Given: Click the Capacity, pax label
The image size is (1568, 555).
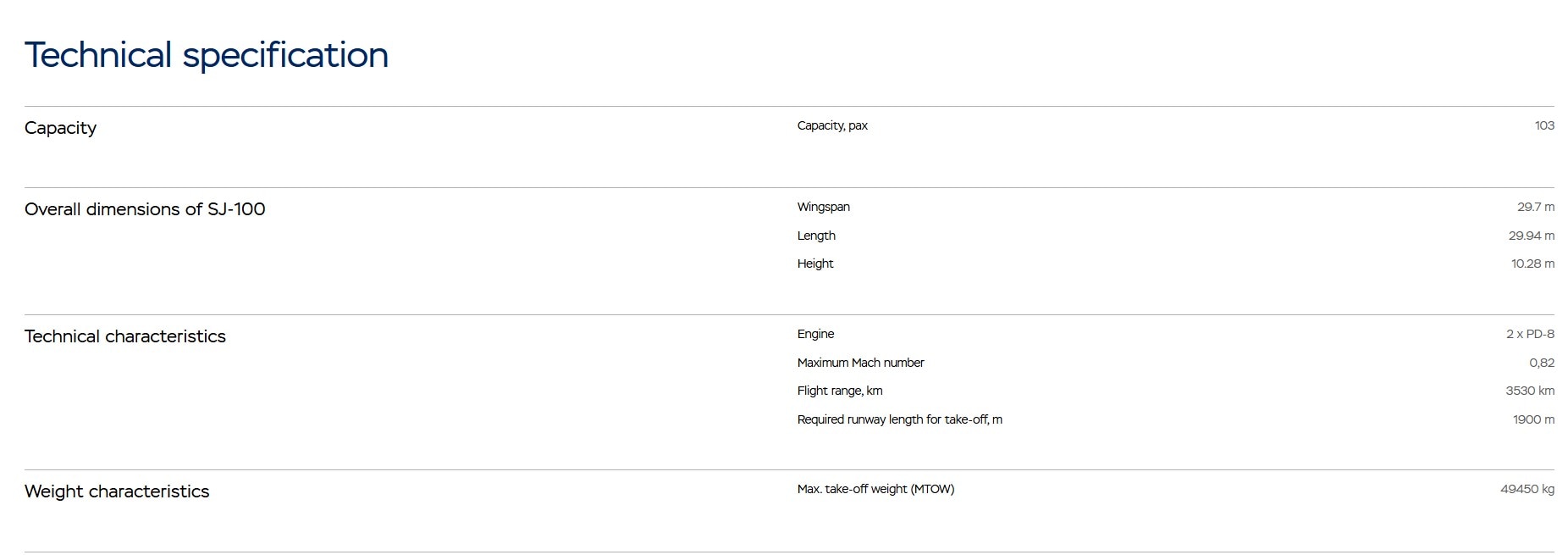Looking at the screenshot, I should 831,125.
